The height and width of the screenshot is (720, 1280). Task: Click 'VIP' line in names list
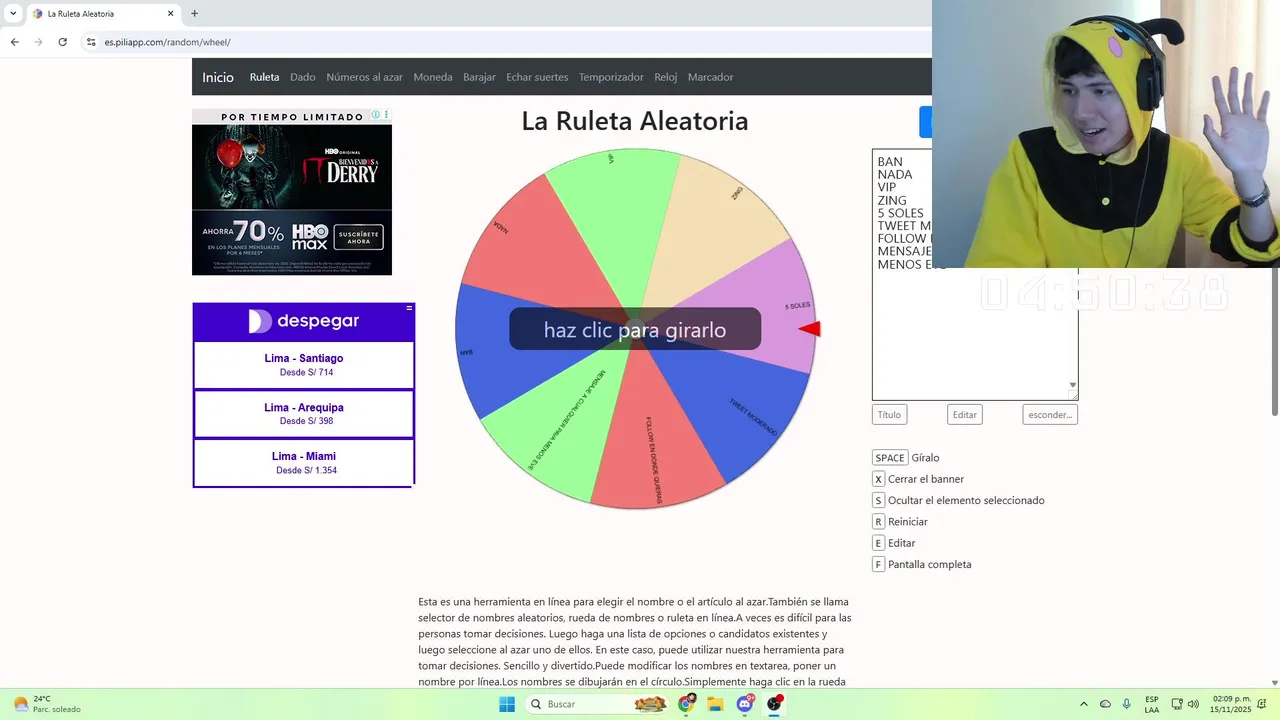coord(887,188)
